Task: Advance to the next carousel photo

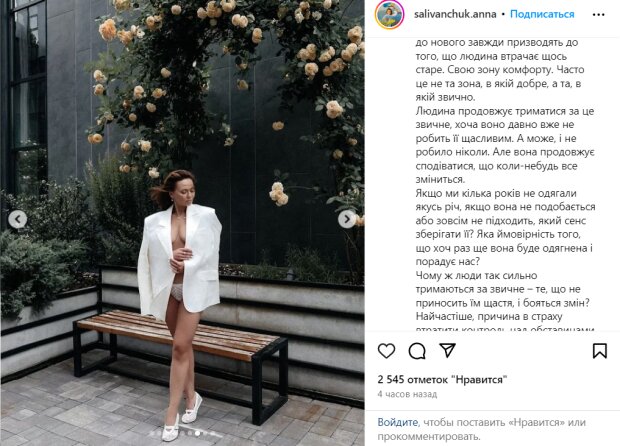Action: click(x=347, y=219)
